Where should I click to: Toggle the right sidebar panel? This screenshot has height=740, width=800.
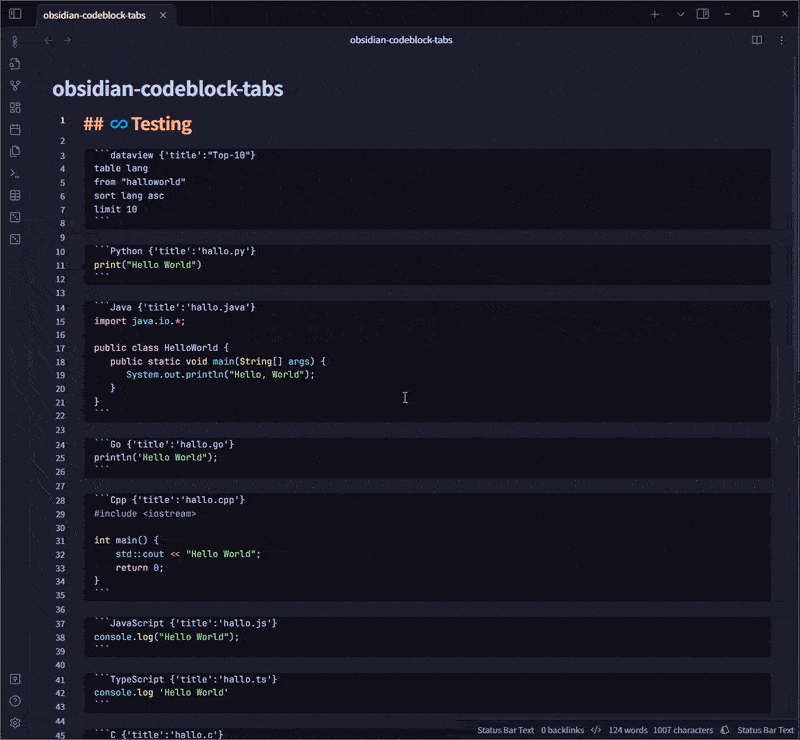(x=703, y=15)
